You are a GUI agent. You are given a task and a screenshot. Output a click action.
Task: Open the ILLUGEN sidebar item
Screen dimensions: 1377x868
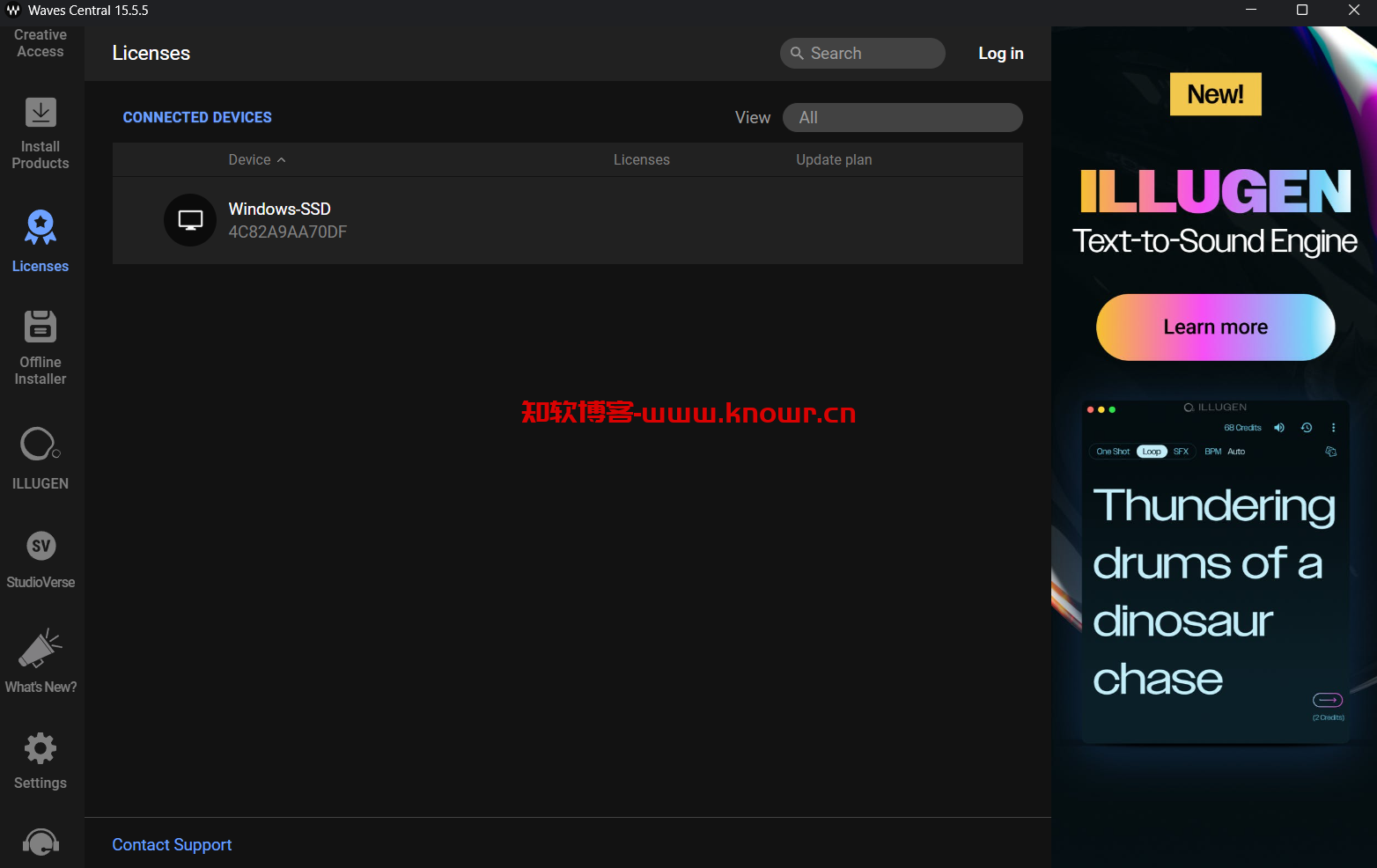click(40, 459)
